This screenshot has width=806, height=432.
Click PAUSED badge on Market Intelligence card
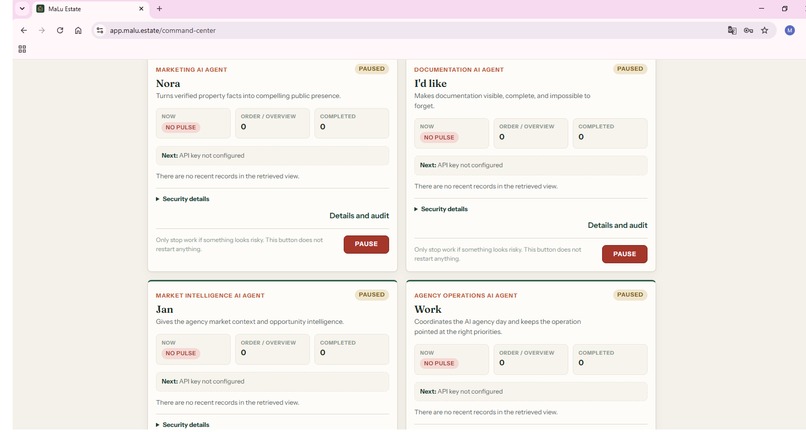click(372, 295)
